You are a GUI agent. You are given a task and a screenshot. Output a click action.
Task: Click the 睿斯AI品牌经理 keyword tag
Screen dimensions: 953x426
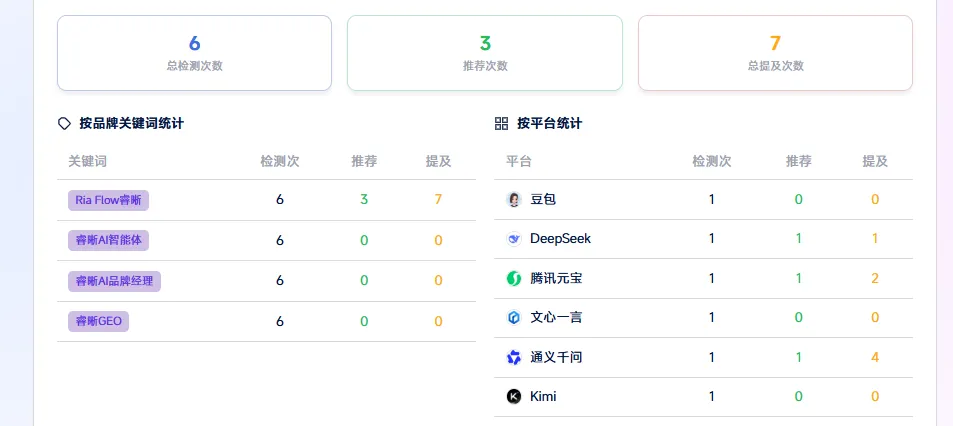click(x=114, y=281)
